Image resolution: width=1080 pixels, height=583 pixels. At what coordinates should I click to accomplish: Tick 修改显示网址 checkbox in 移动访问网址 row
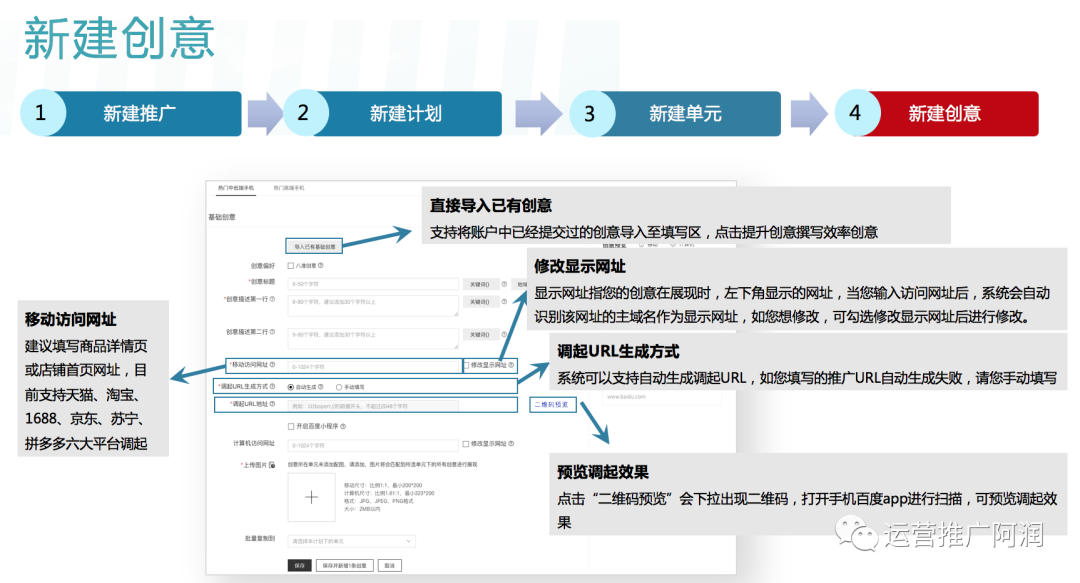pos(466,365)
